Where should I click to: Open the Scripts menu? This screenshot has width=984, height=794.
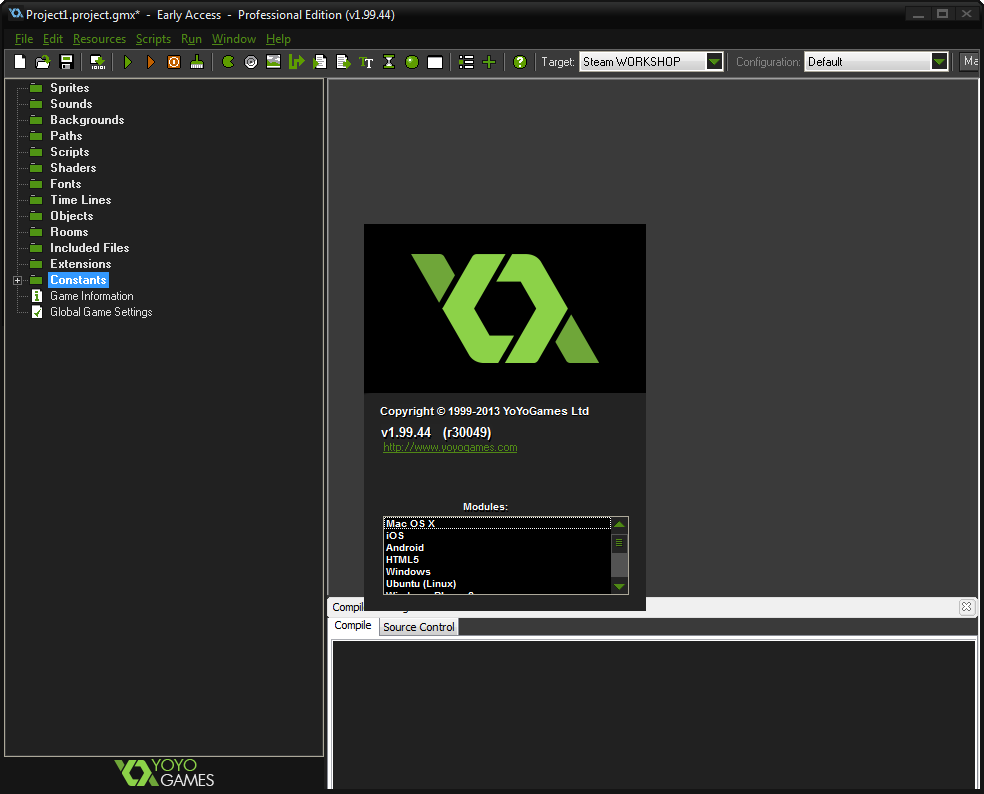[153, 39]
